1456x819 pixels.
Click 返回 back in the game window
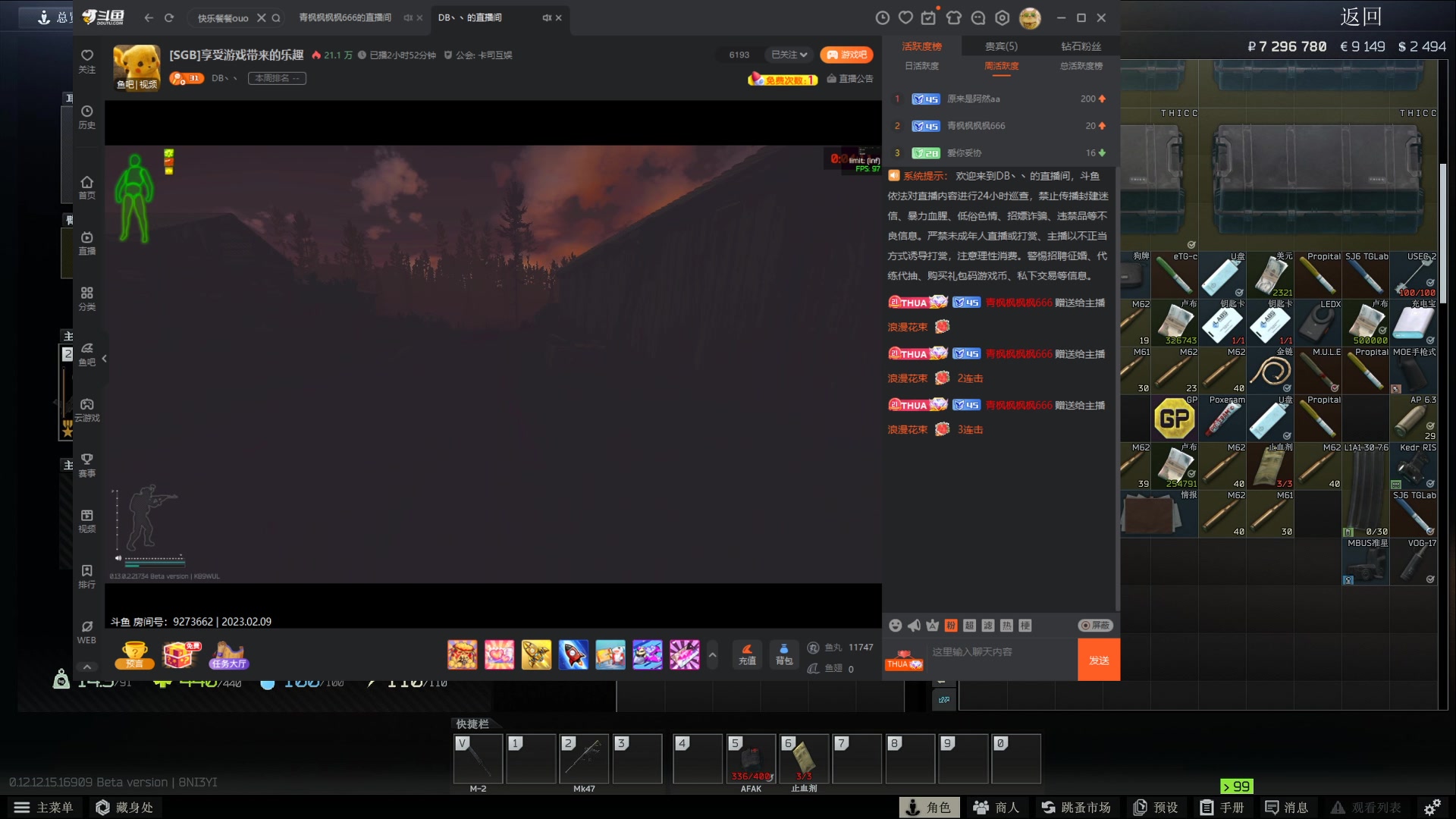tap(1360, 17)
